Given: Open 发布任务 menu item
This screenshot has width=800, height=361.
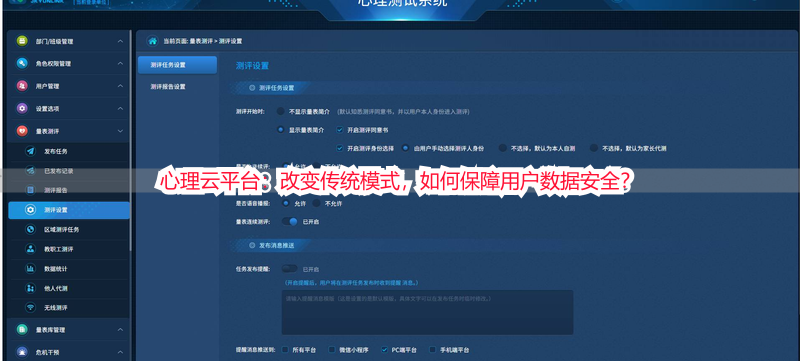Looking at the screenshot, I should (56, 151).
